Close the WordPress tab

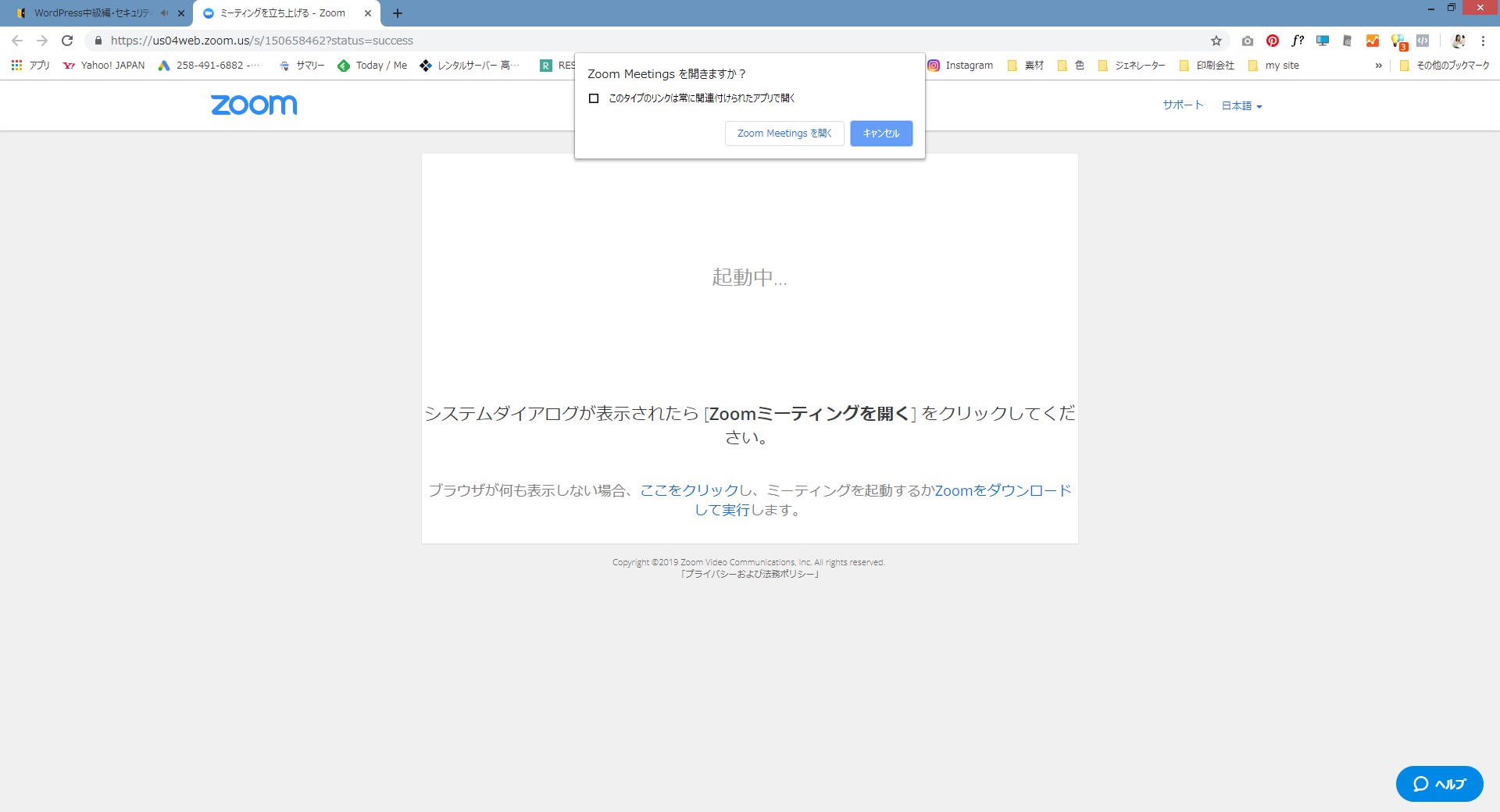181,13
